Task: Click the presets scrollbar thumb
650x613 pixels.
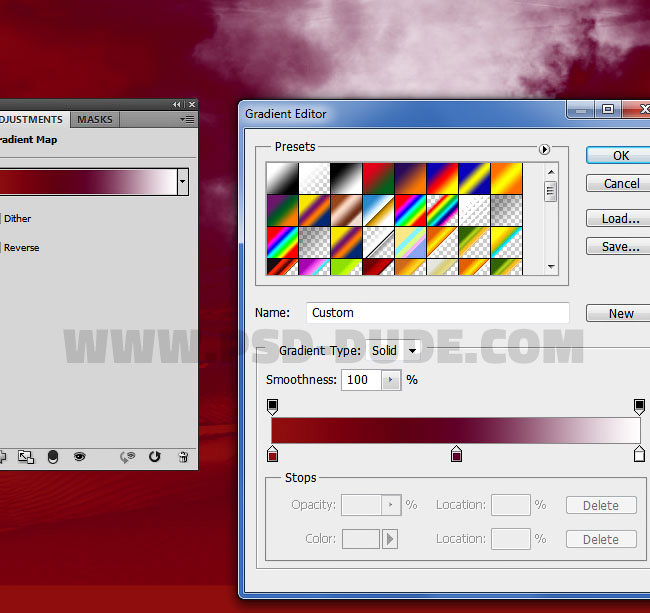Action: tap(550, 191)
